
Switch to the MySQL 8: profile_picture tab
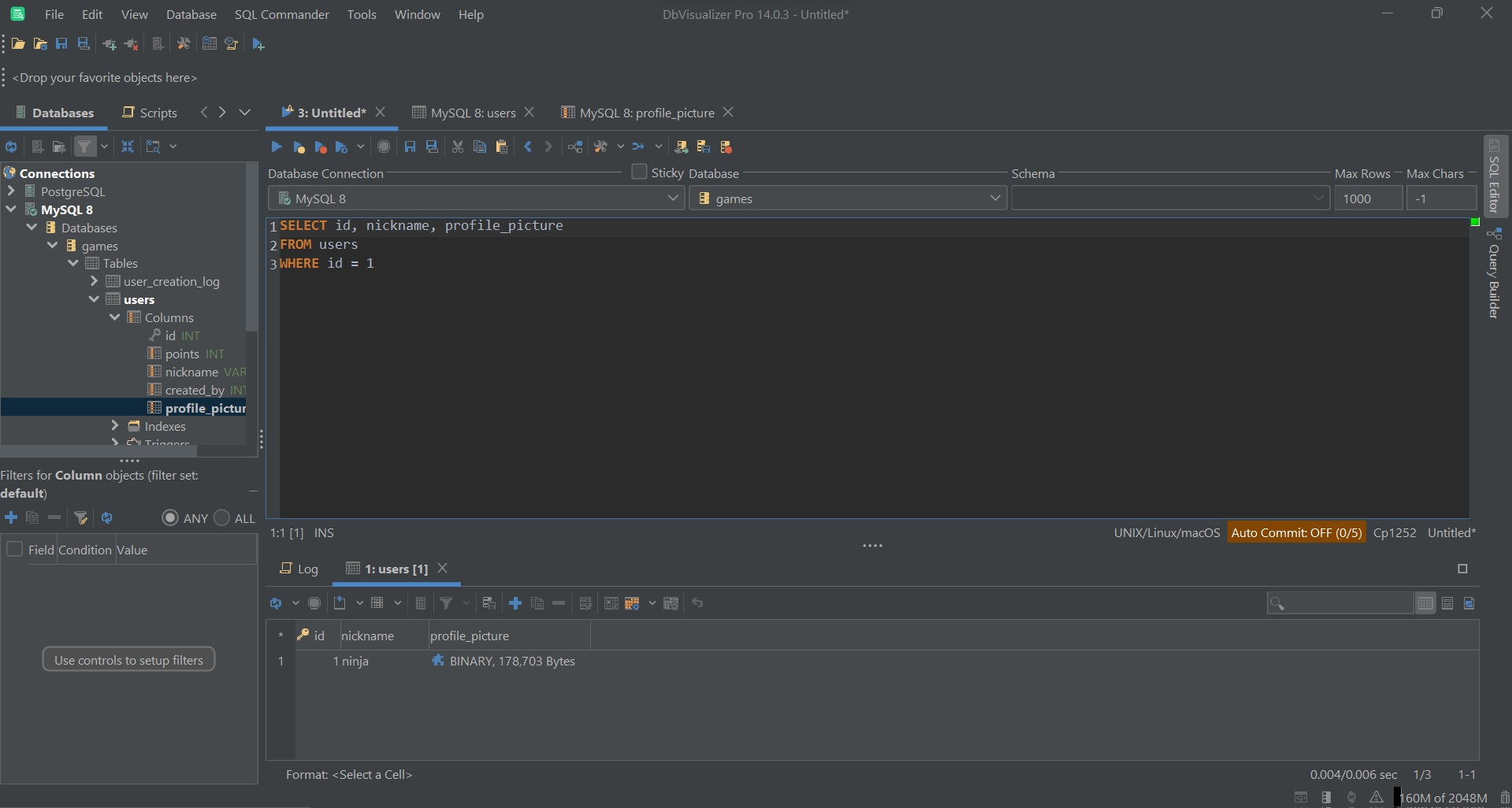tap(645, 113)
